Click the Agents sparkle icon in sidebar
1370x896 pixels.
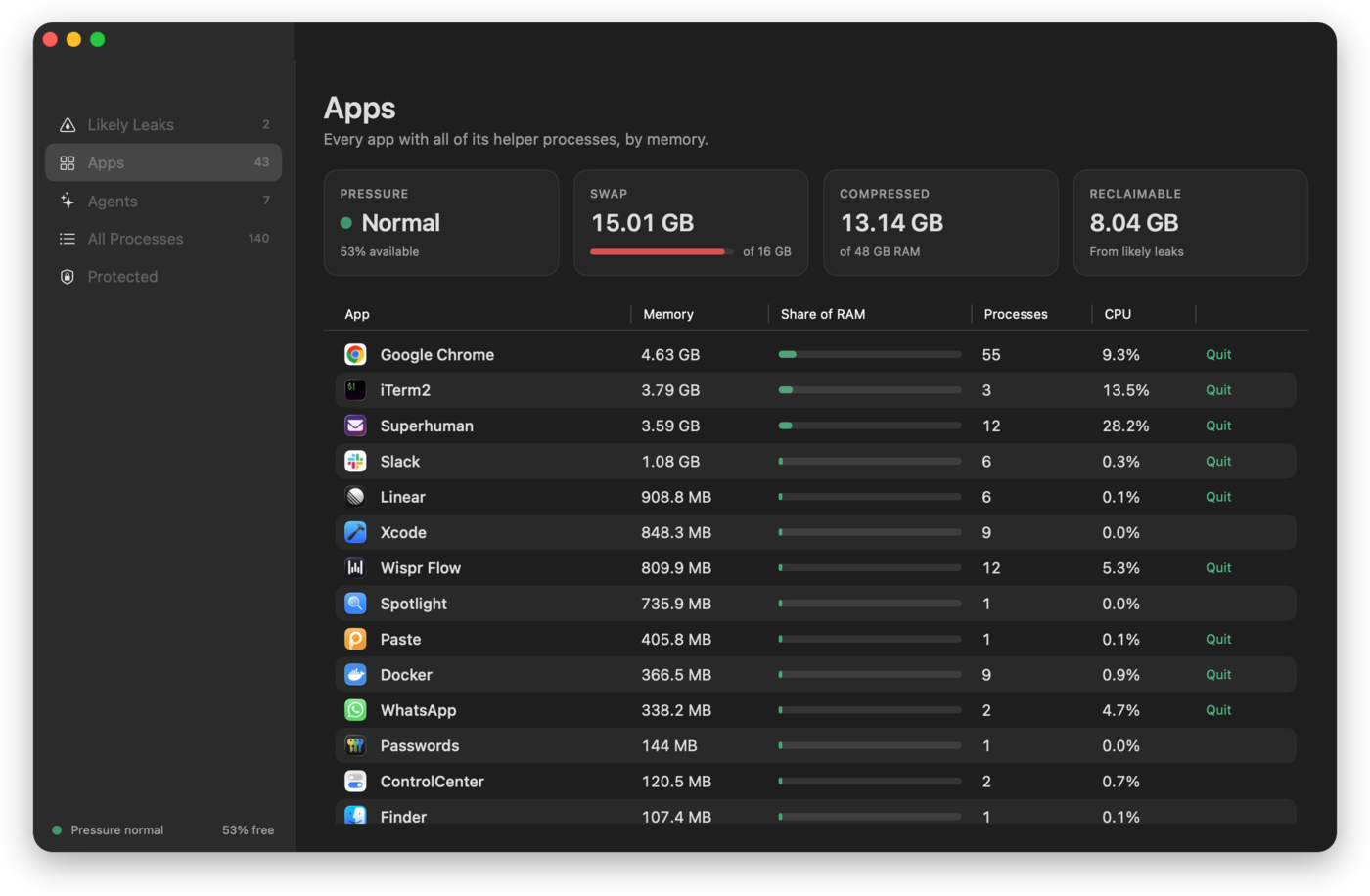(68, 201)
